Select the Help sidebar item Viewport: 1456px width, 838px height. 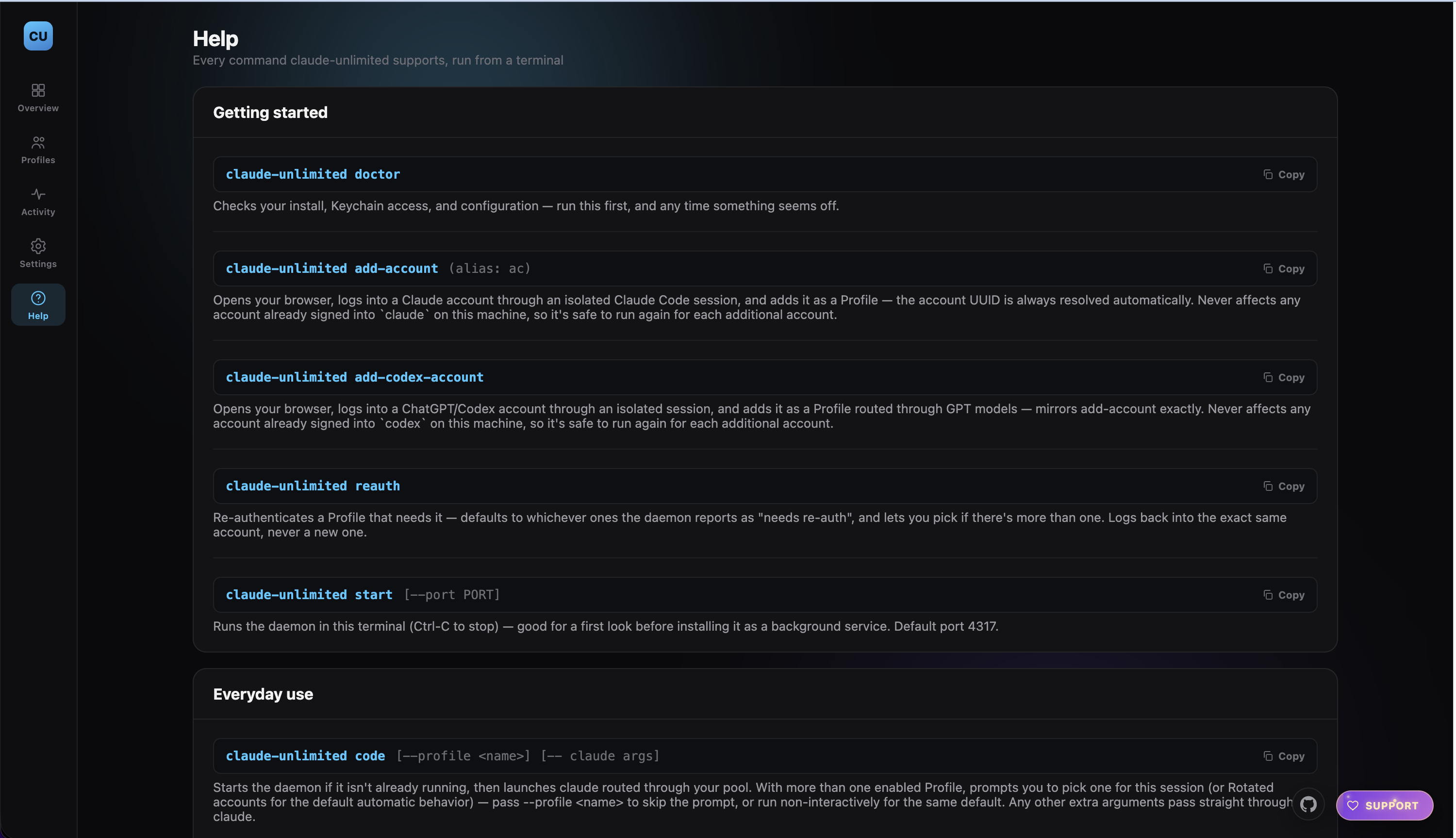tap(38, 305)
